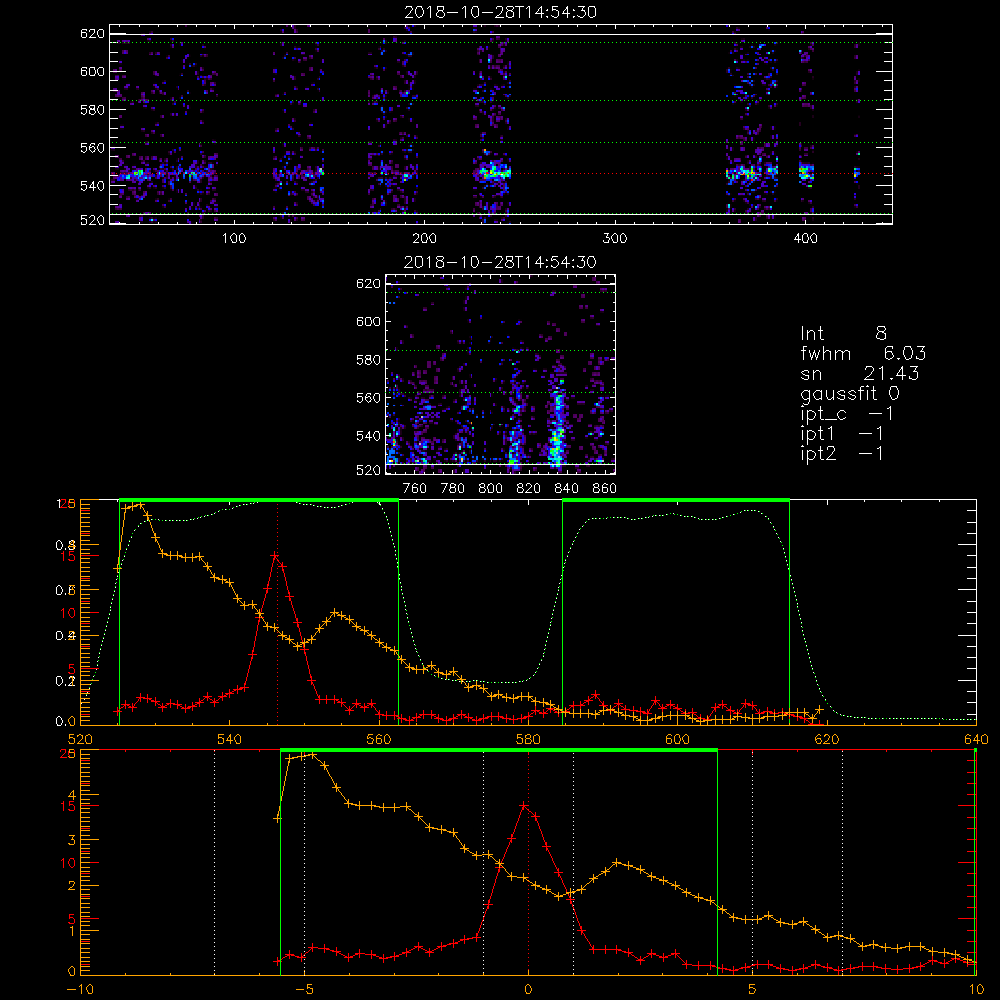This screenshot has height=1000, width=1000.
Task: Click x-axis label 580 on the upper line plot
Action: coord(528,739)
